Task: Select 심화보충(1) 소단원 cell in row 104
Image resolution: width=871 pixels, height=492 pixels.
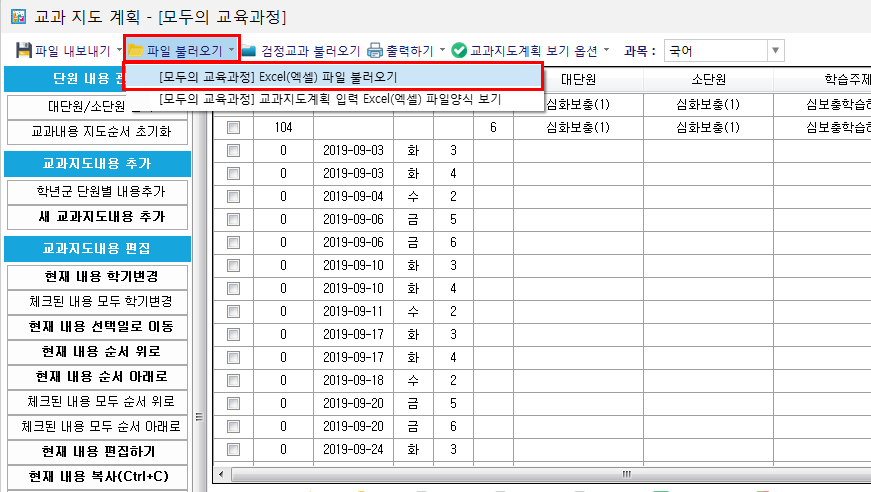Action: coord(708,128)
